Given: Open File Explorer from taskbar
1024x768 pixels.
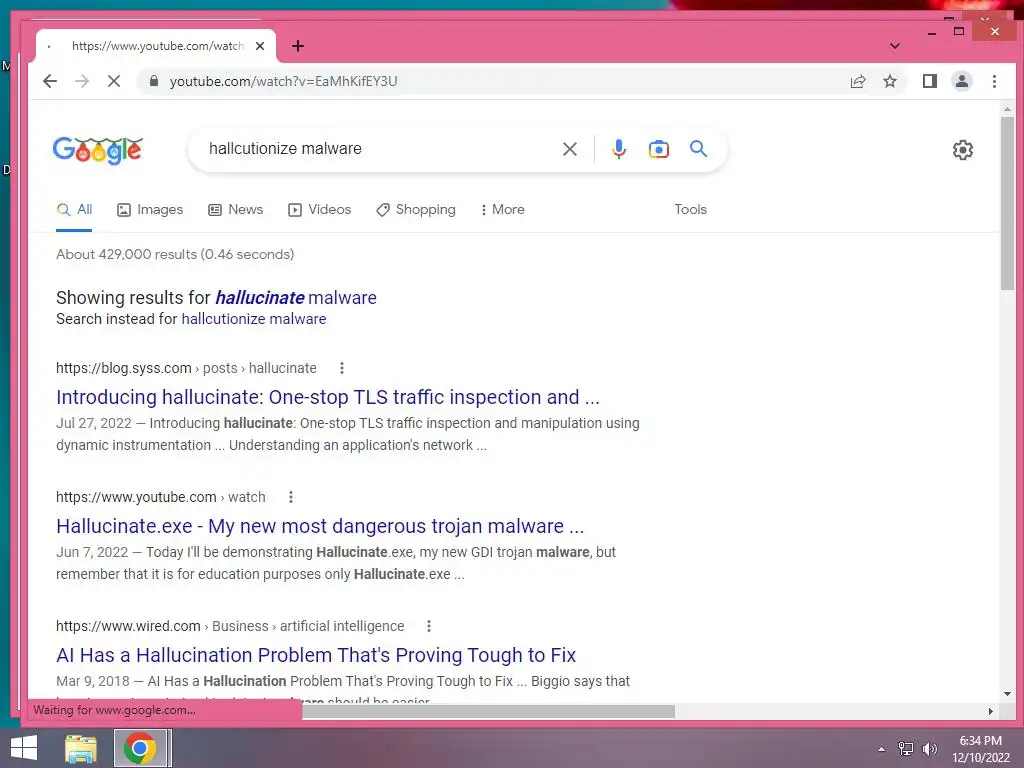Looking at the screenshot, I should coord(81,748).
